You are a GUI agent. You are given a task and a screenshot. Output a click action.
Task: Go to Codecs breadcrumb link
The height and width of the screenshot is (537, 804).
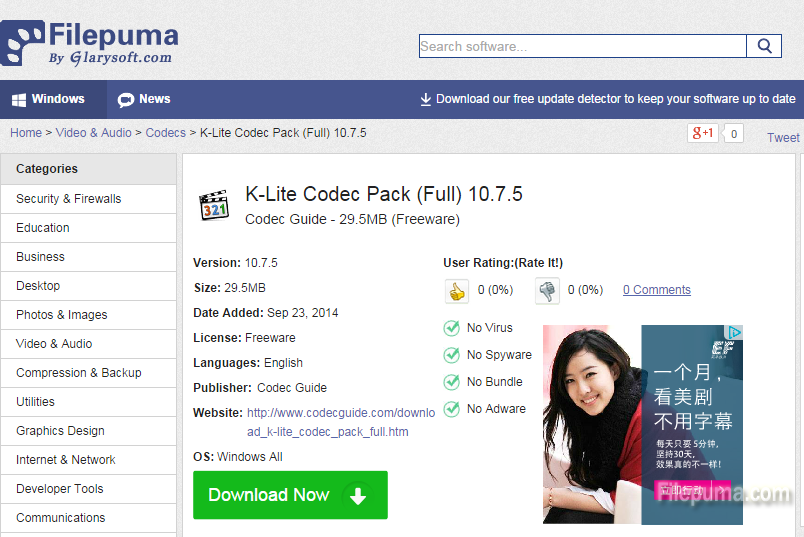coord(165,133)
